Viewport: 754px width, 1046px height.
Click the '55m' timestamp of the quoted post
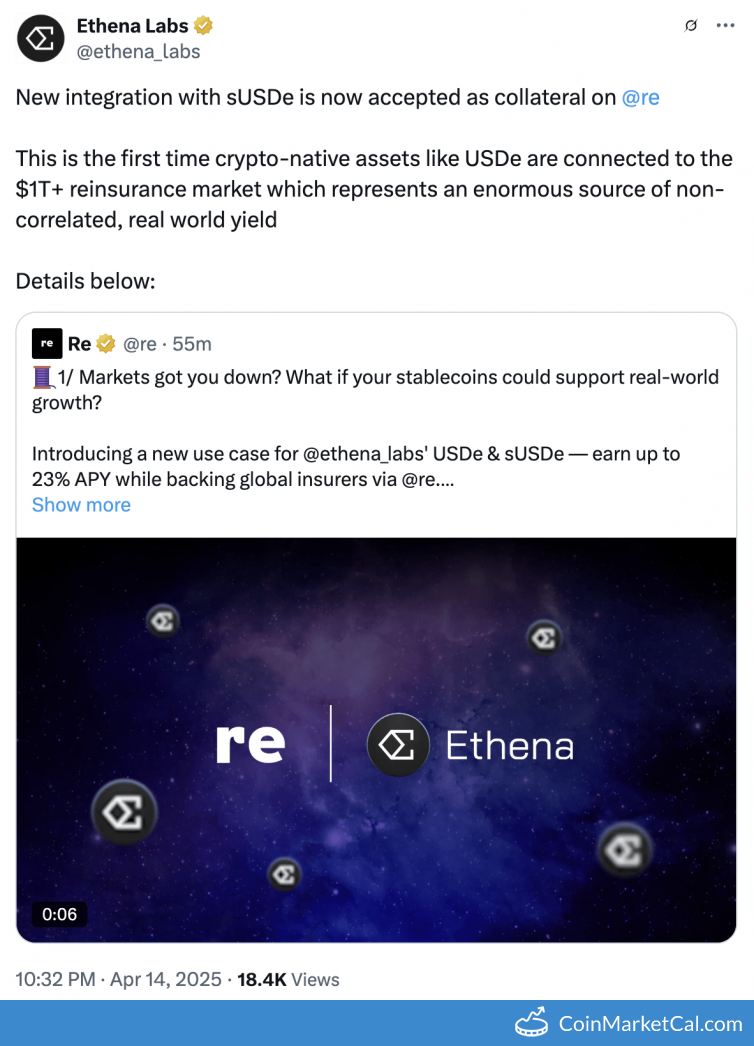[x=192, y=344]
